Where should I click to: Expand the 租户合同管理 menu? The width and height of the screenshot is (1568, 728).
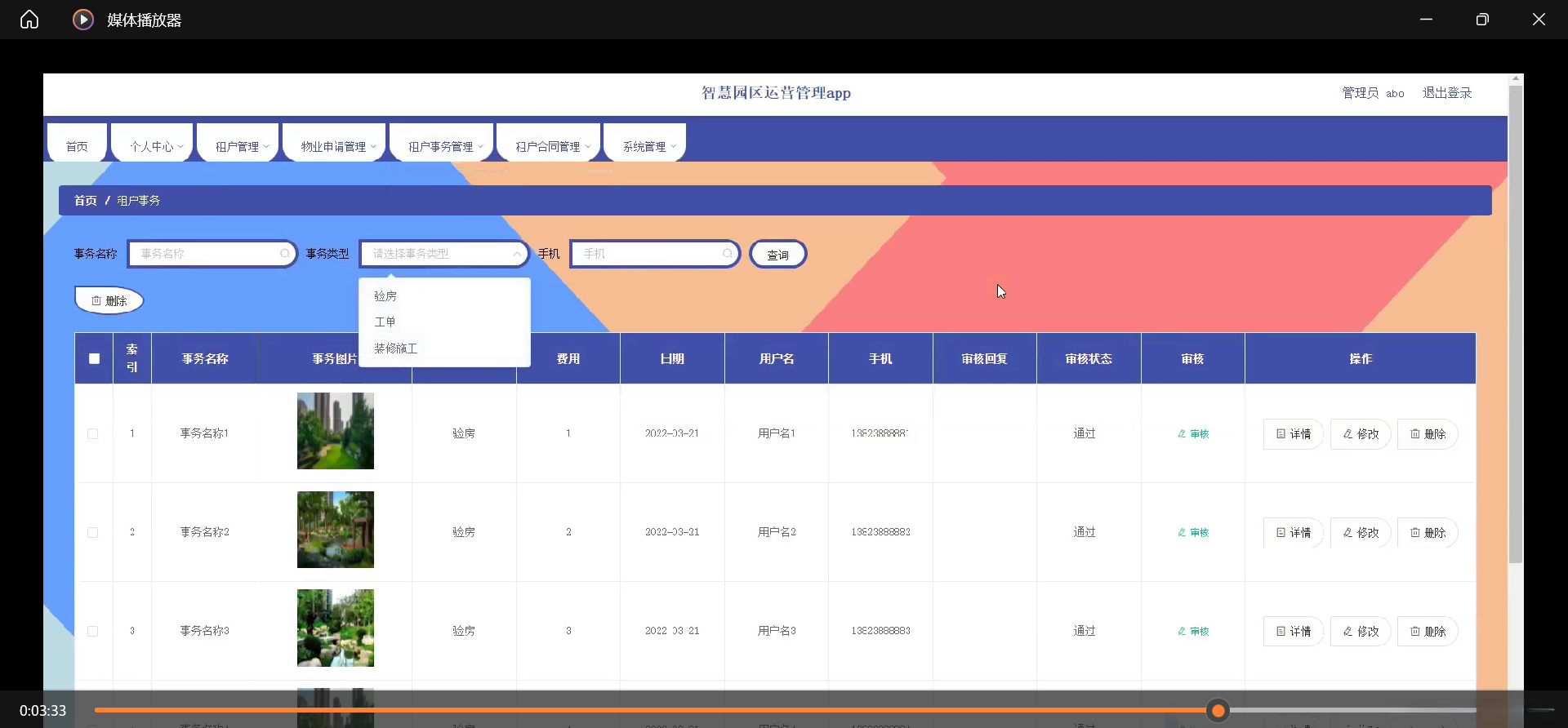click(x=548, y=145)
